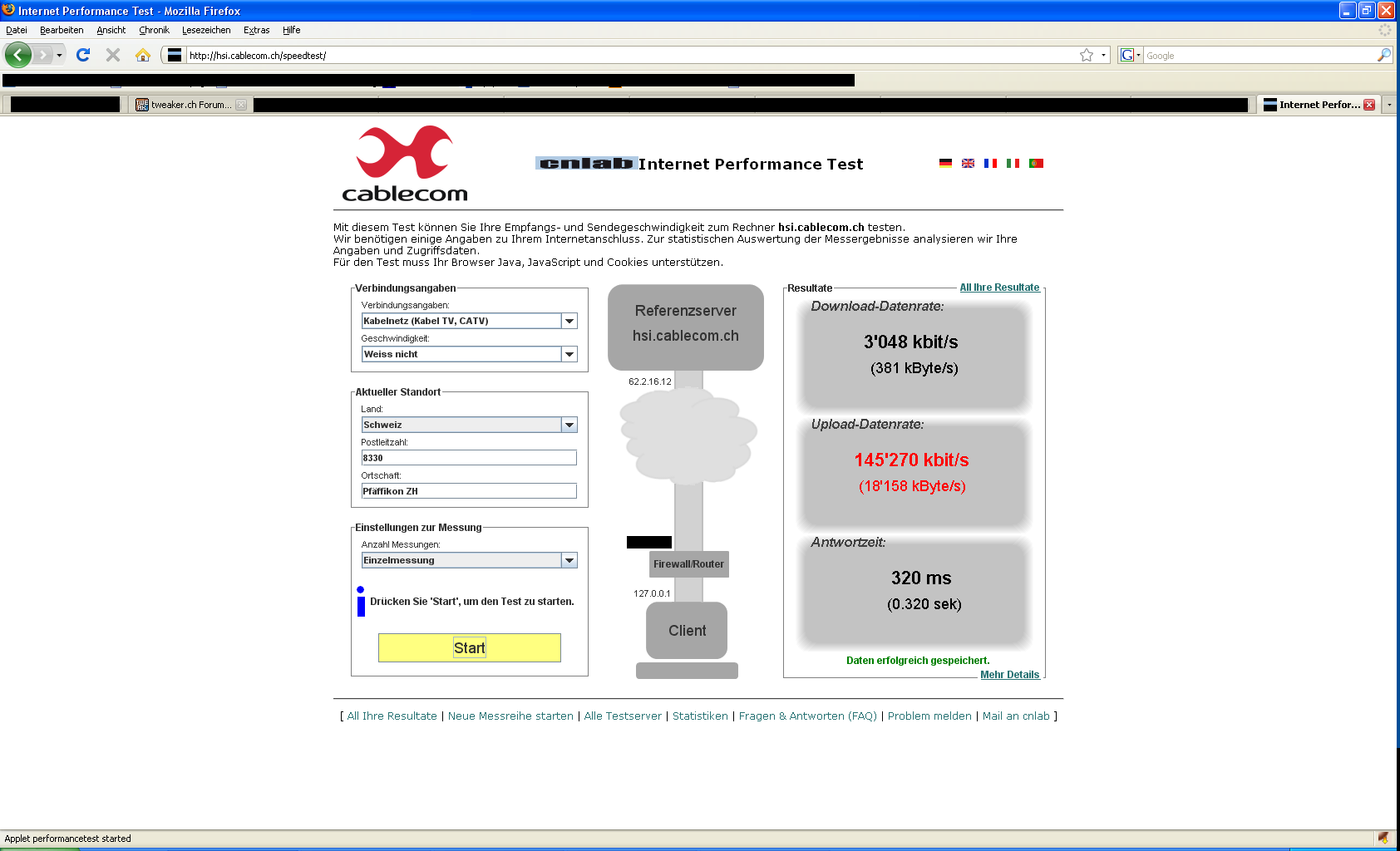1400x851 pixels.
Task: Open the Land dropdown showing Schweiz
Action: (x=569, y=425)
